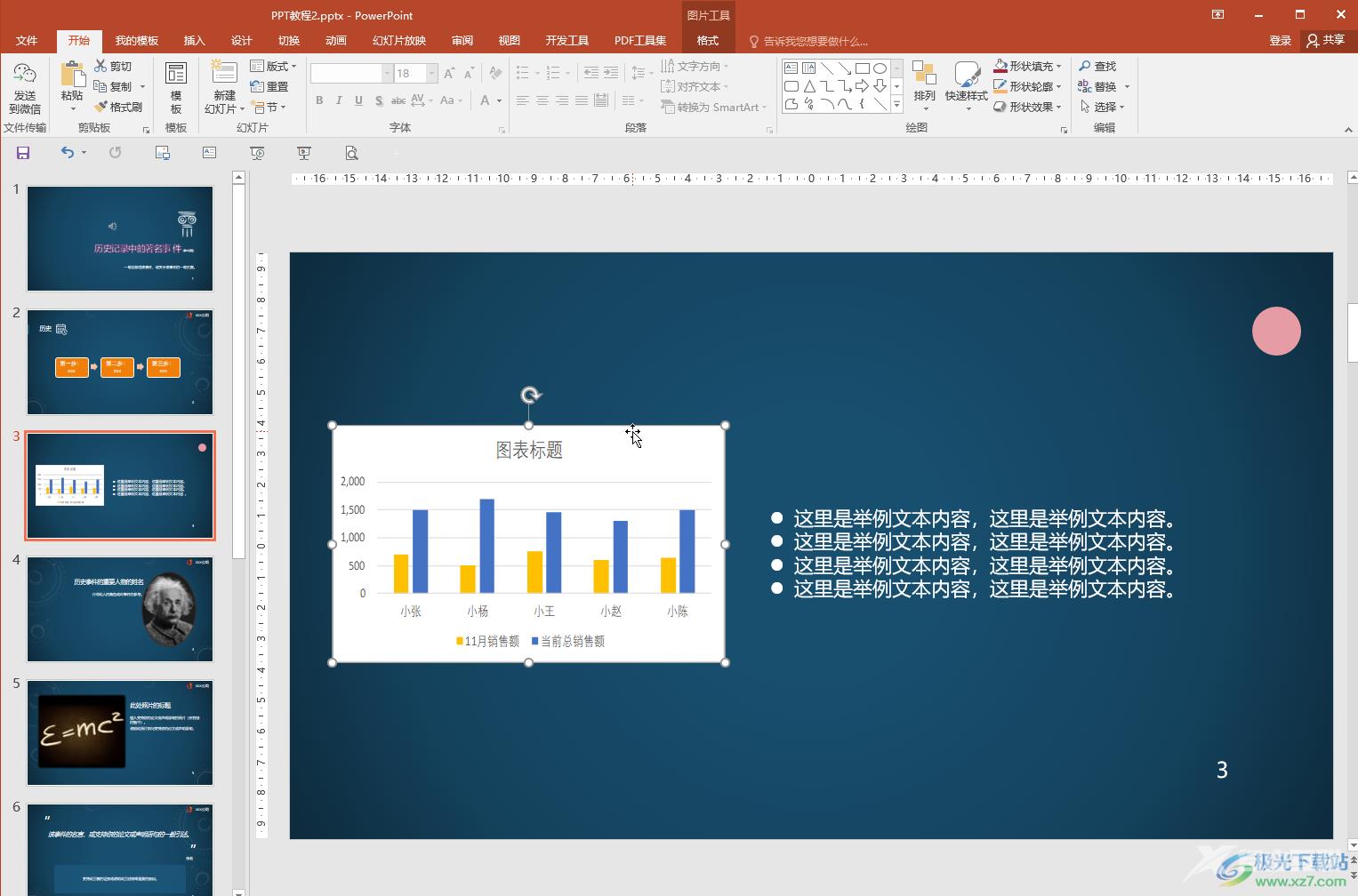Expand the Layout (版式) dropdown
The width and height of the screenshot is (1358, 896).
pos(274,67)
